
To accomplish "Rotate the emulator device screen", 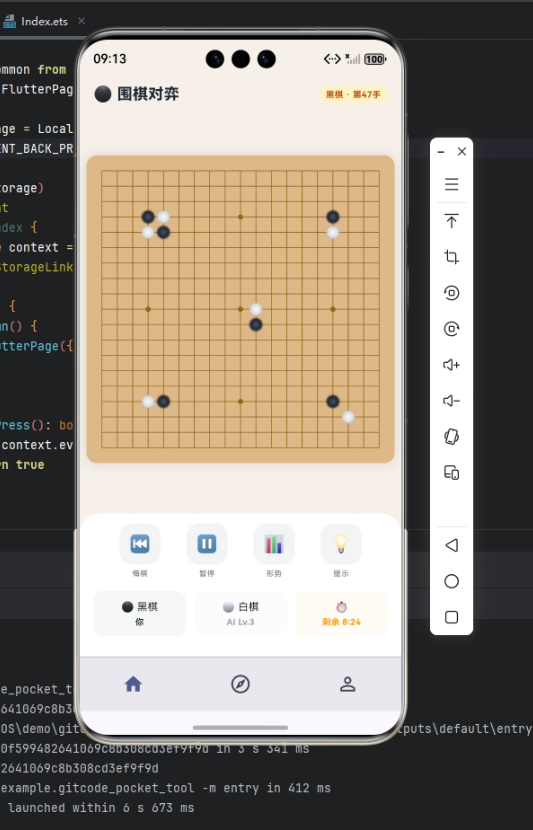I will (451, 437).
